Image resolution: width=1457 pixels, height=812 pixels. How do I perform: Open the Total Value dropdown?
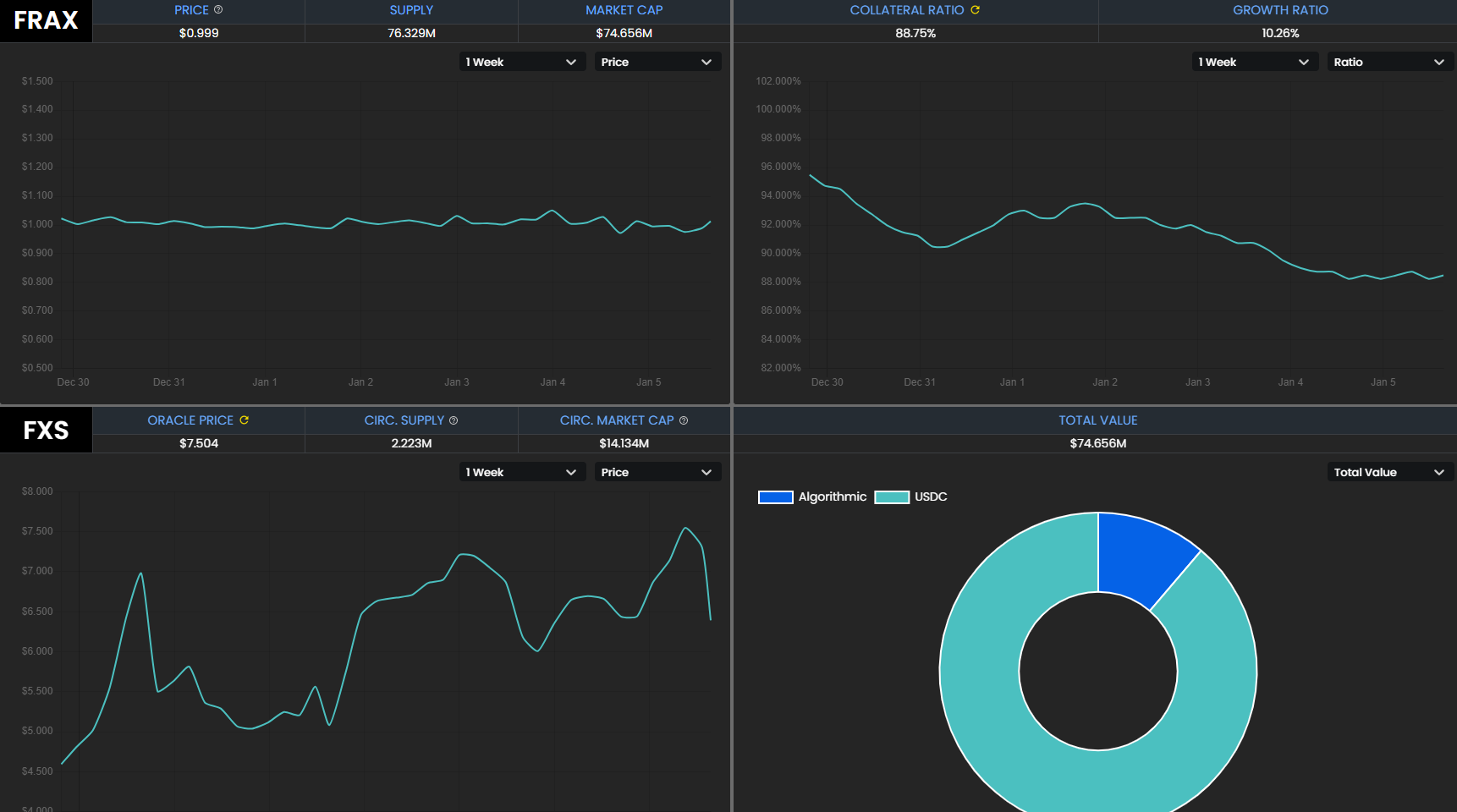[1389, 472]
